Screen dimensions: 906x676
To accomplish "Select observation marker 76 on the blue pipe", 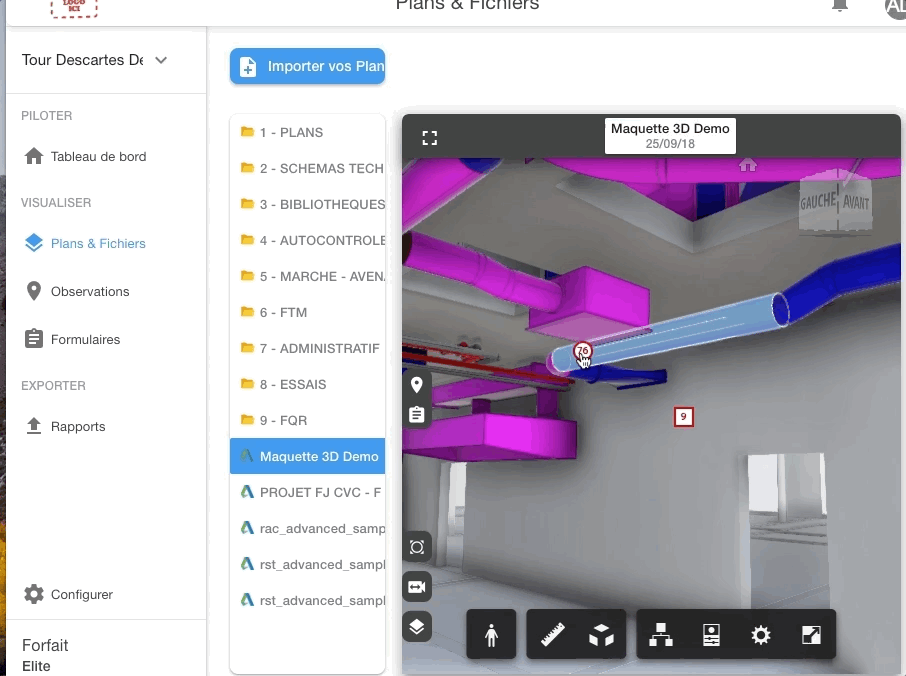I will coord(582,351).
